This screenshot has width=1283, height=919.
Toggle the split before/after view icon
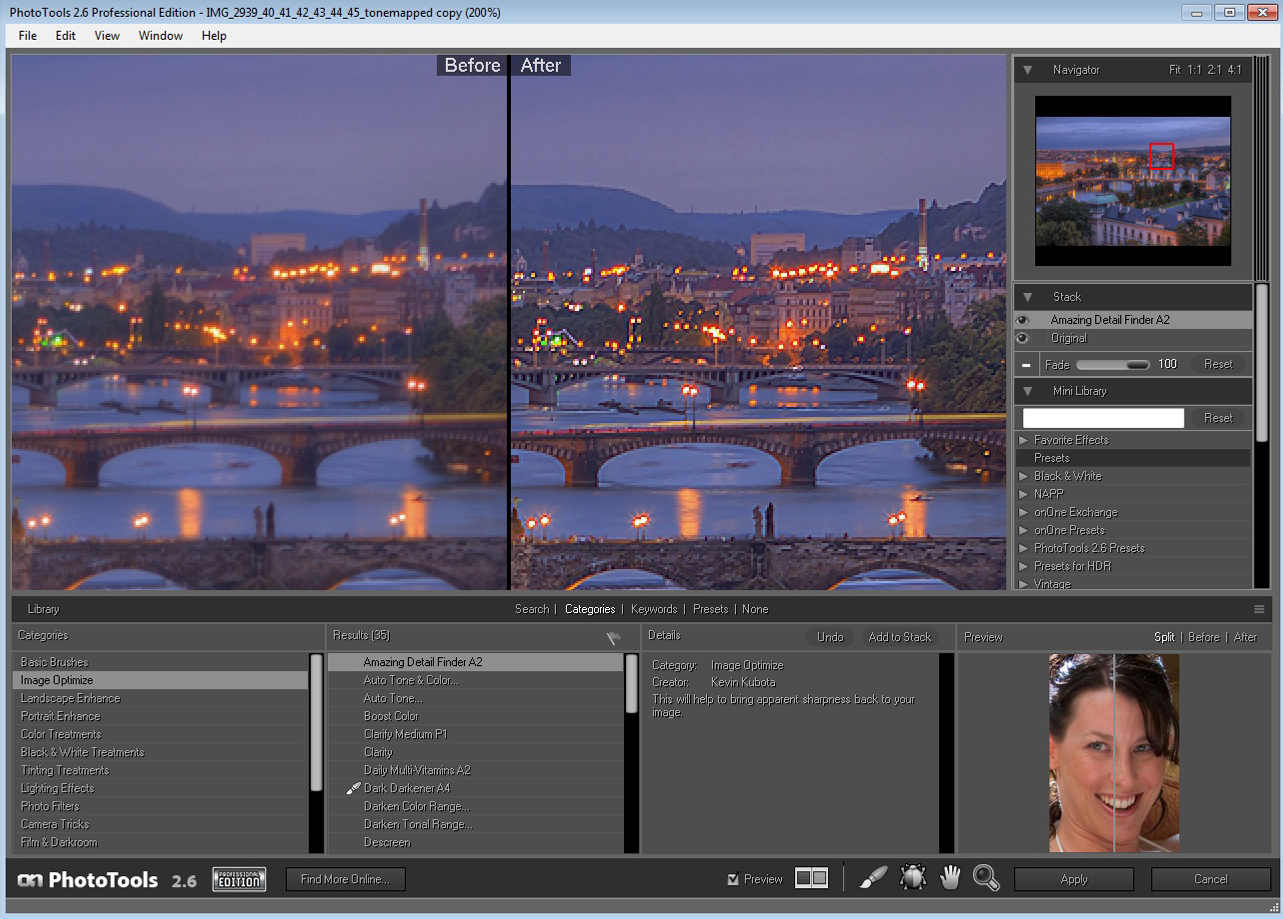(811, 878)
